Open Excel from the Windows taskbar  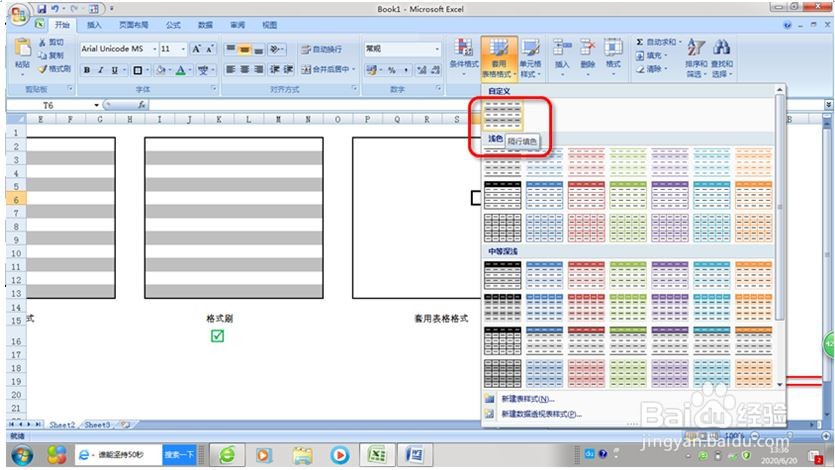tap(377, 455)
